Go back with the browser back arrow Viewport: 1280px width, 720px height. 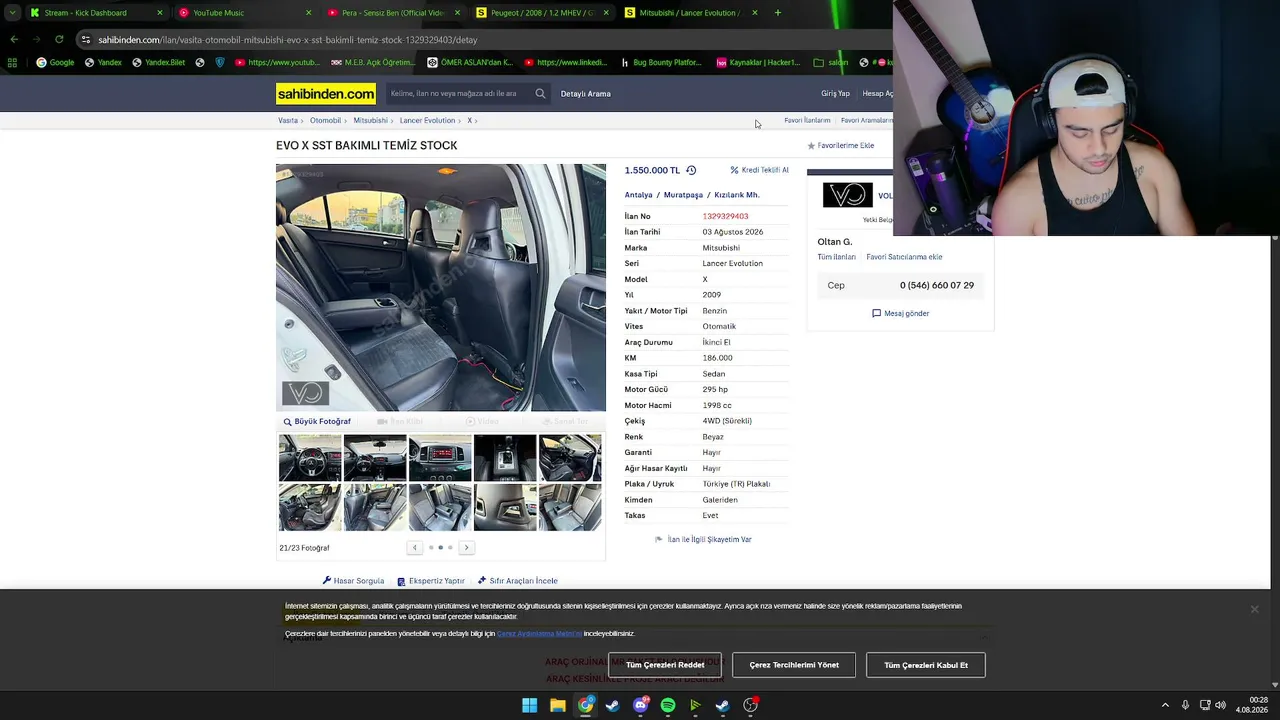14,39
